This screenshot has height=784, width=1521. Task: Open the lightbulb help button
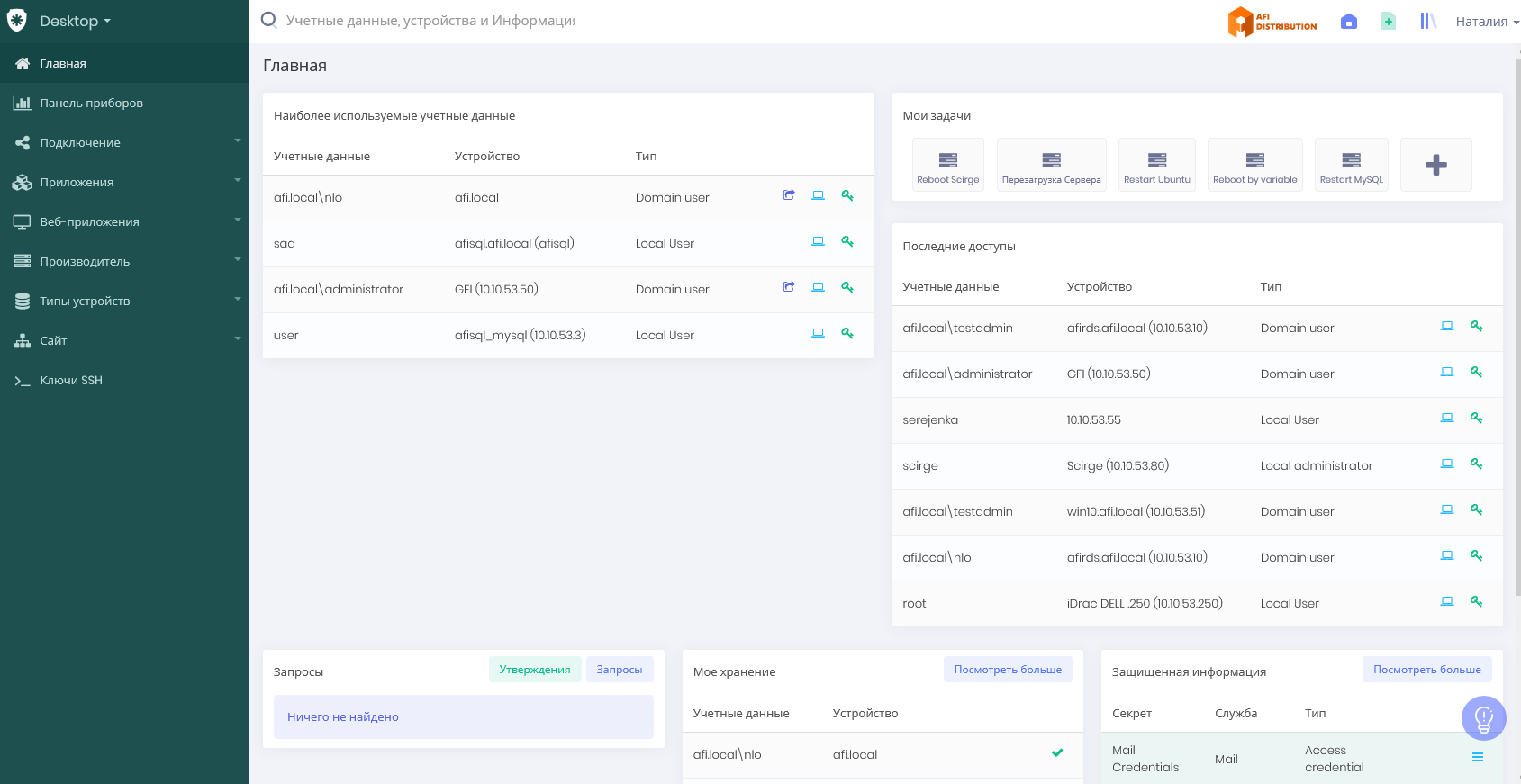1483,718
